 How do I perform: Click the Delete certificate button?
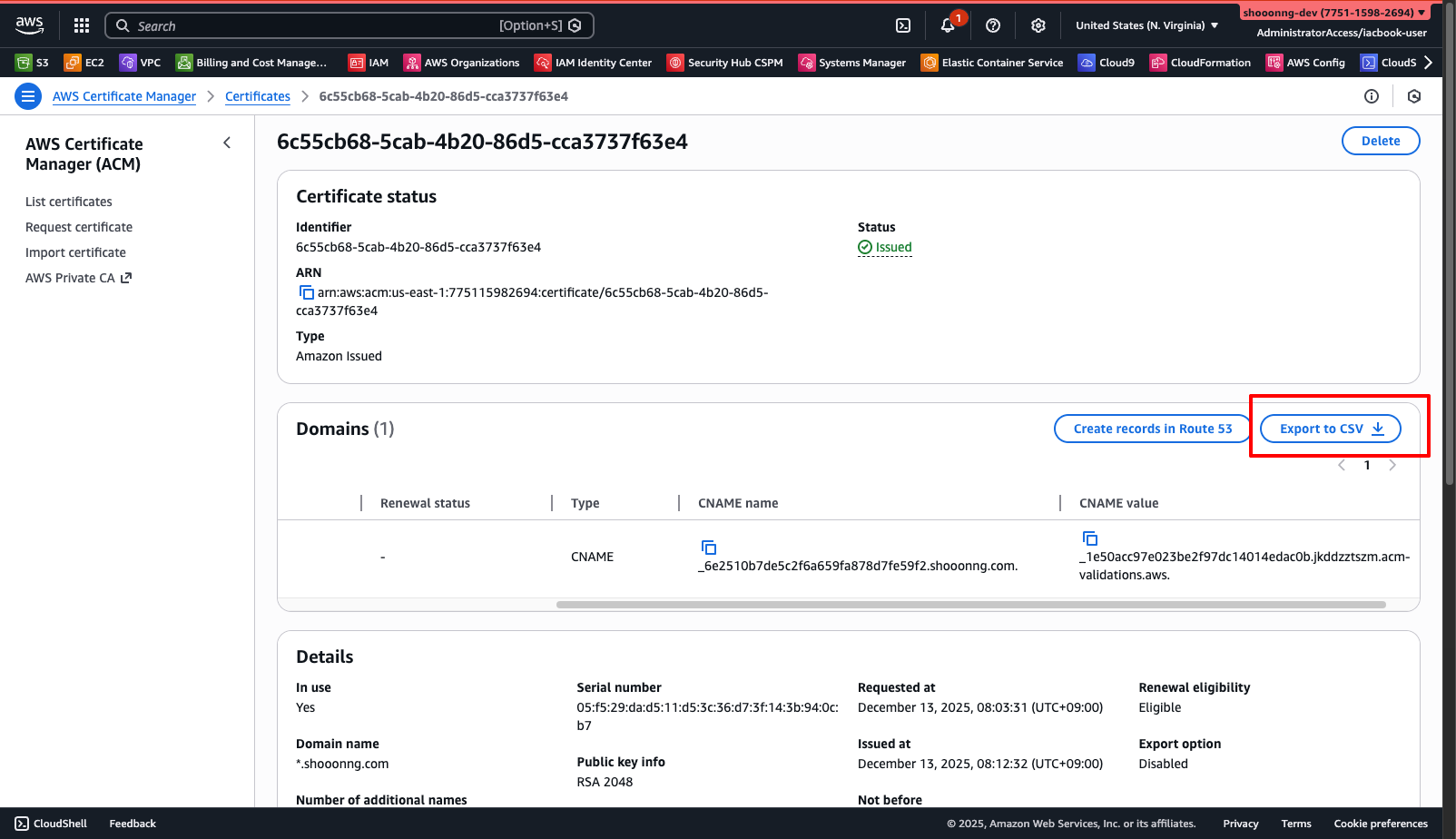pos(1381,141)
